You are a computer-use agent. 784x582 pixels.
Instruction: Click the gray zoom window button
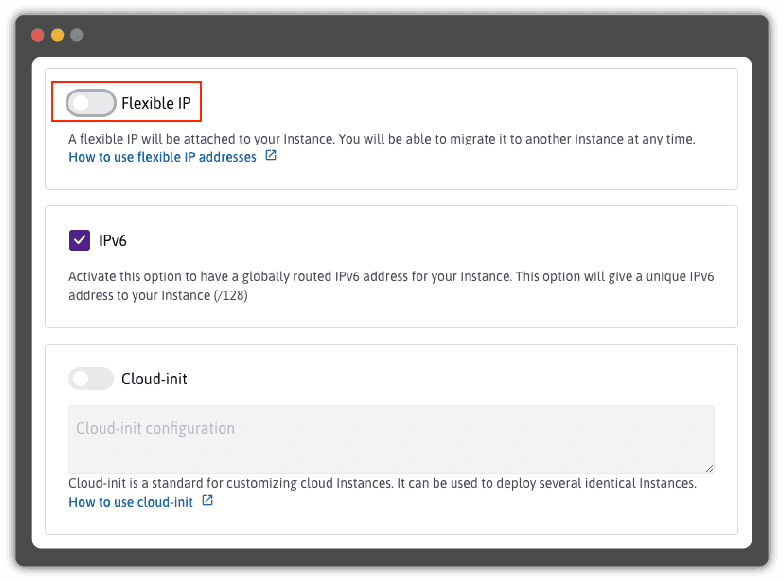point(77,35)
